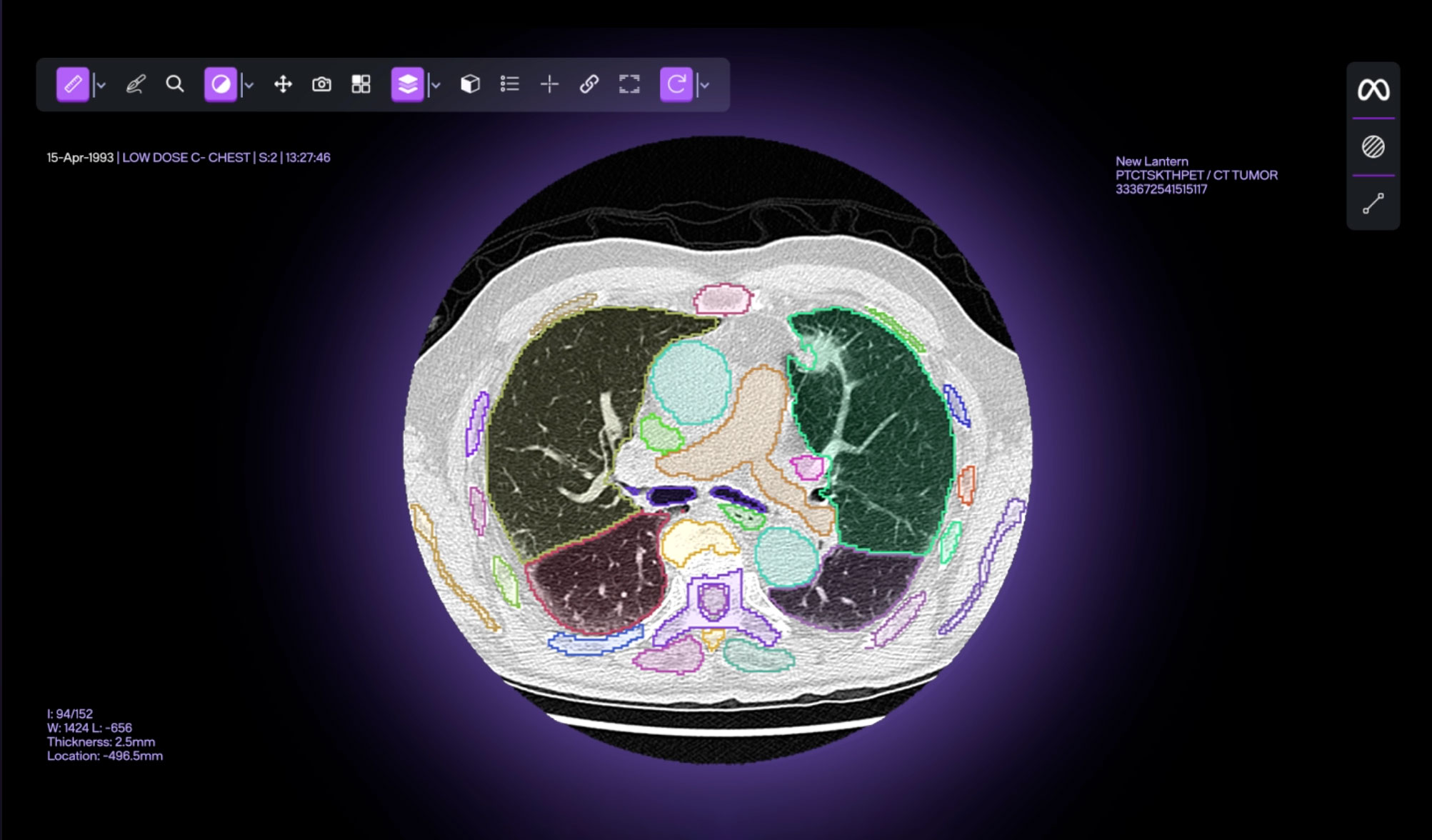Select the ruler measurement tool
The image size is (1432, 840).
(73, 85)
